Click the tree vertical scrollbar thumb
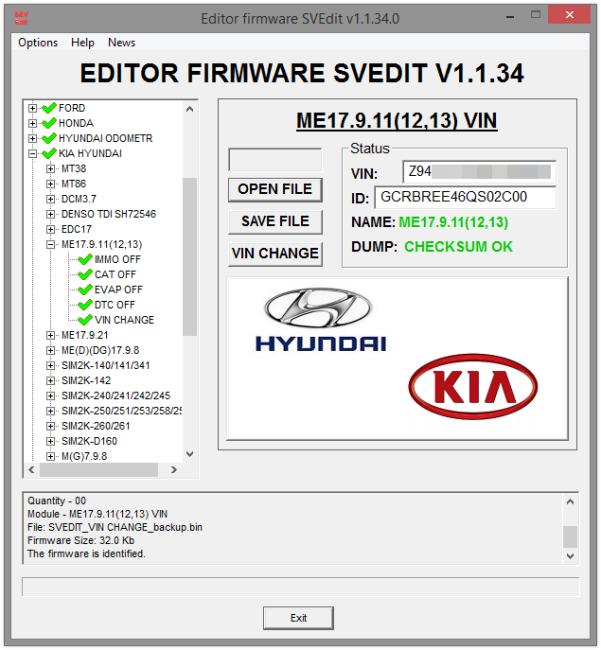The height and width of the screenshot is (650, 601). (x=190, y=257)
